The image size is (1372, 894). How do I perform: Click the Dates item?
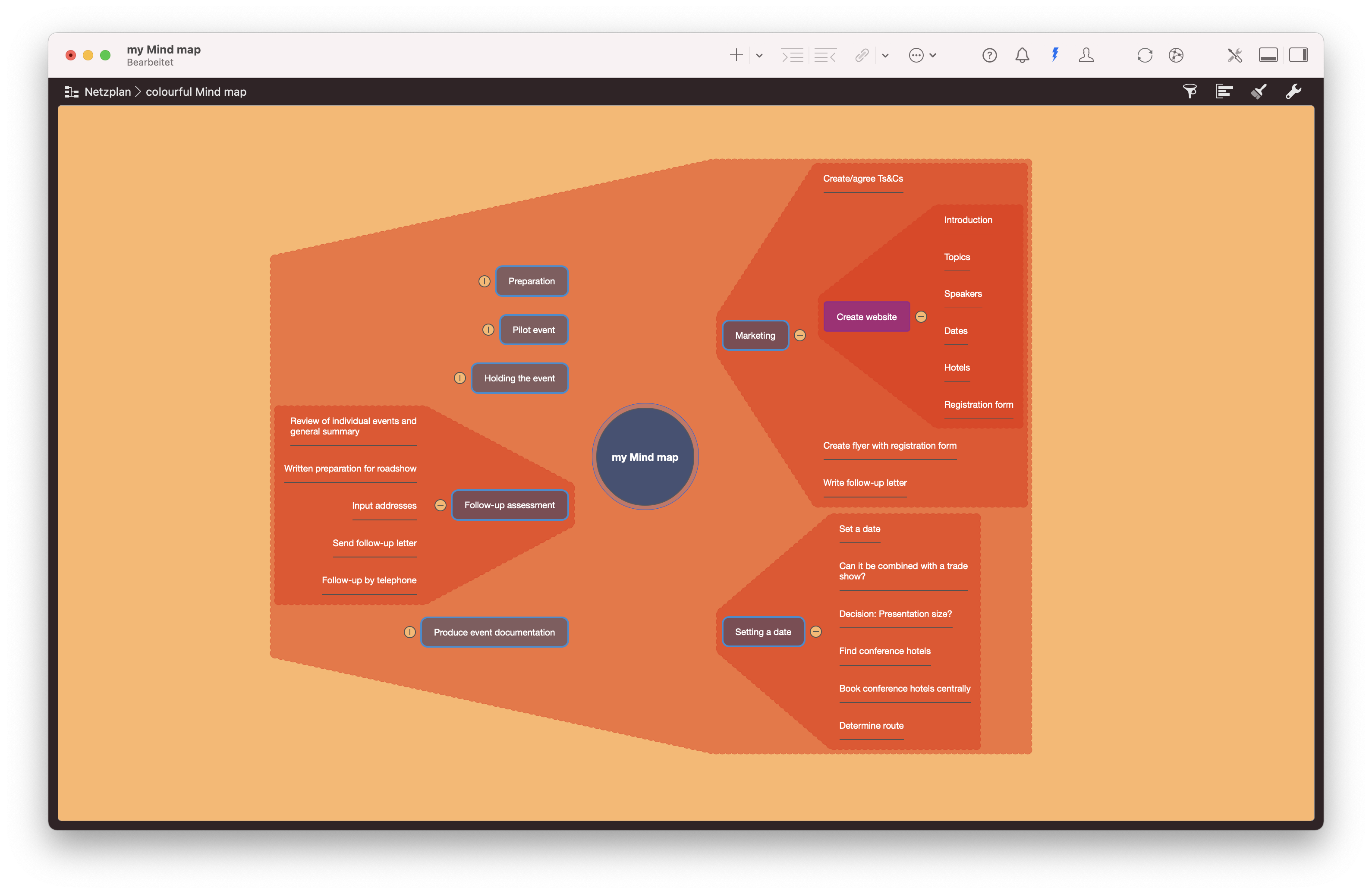pos(956,331)
